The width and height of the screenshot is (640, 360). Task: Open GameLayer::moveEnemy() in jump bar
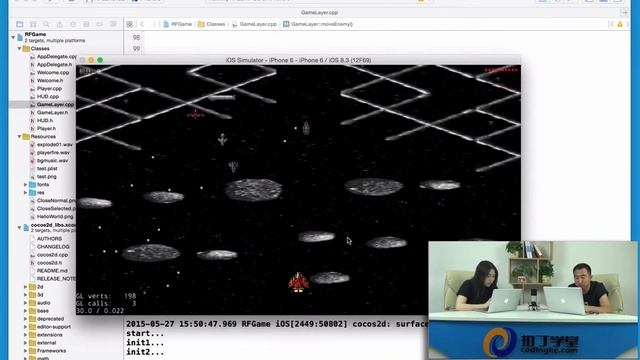[318, 24]
